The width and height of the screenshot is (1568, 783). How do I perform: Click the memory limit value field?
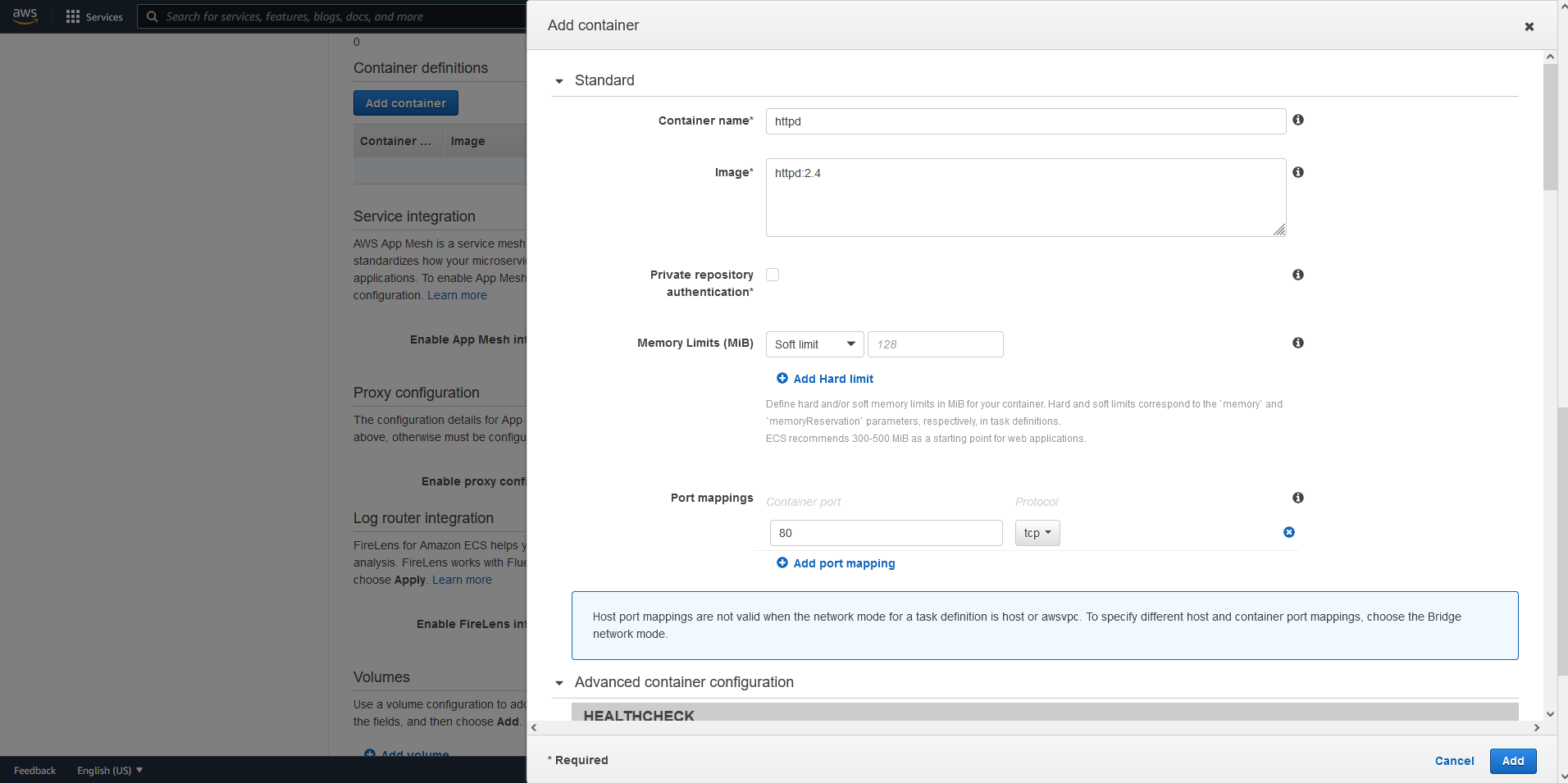(x=936, y=344)
